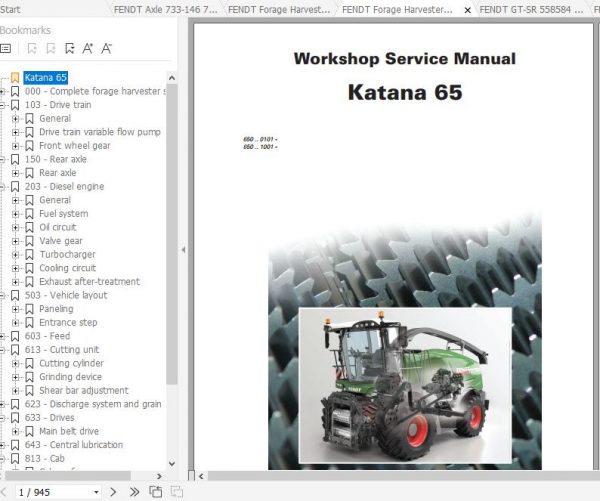Collapse the bookmarks panel with the splitter arrow

(x=184, y=250)
